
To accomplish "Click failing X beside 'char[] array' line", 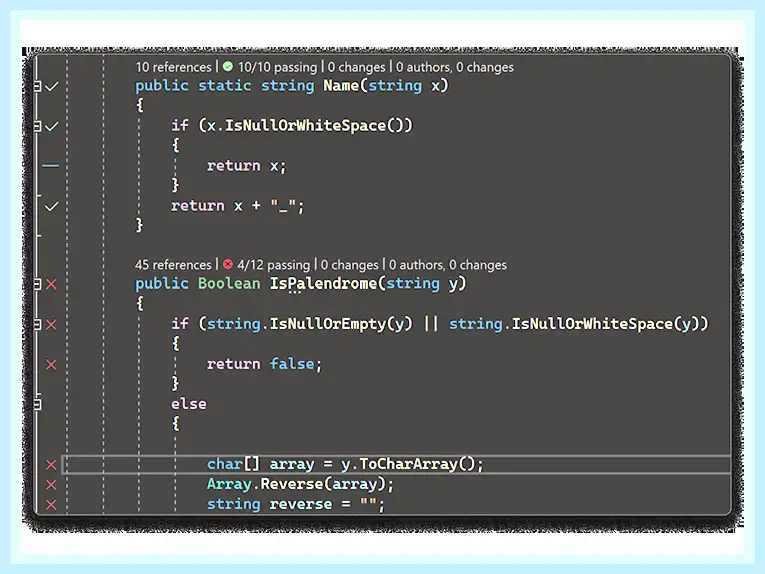I will pyautogui.click(x=51, y=465).
